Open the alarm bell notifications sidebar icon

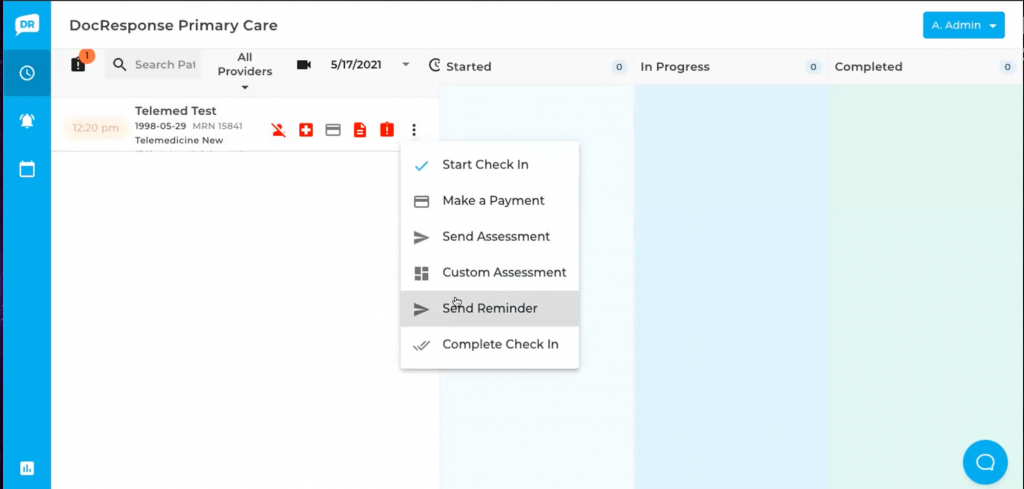[x=27, y=121]
